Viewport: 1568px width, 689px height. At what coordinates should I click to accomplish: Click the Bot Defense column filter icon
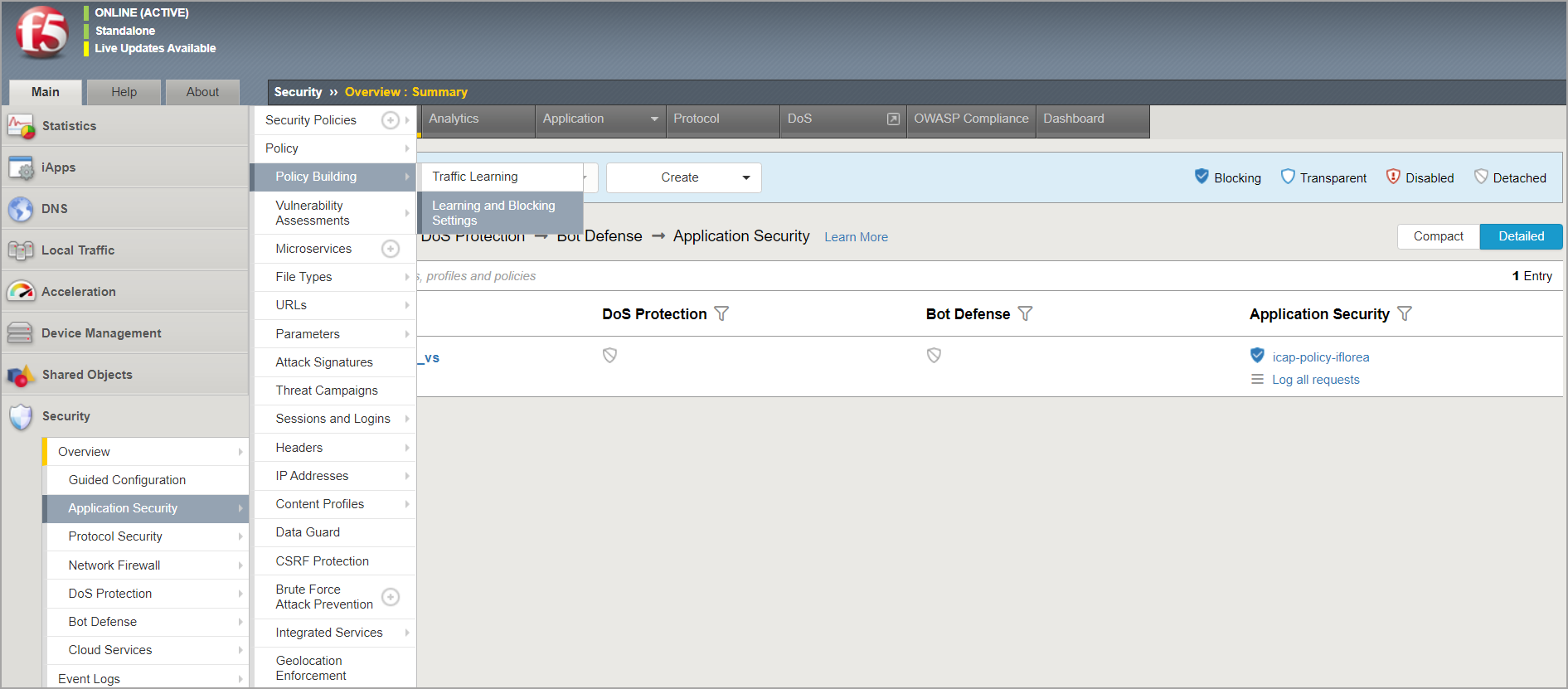(1025, 314)
